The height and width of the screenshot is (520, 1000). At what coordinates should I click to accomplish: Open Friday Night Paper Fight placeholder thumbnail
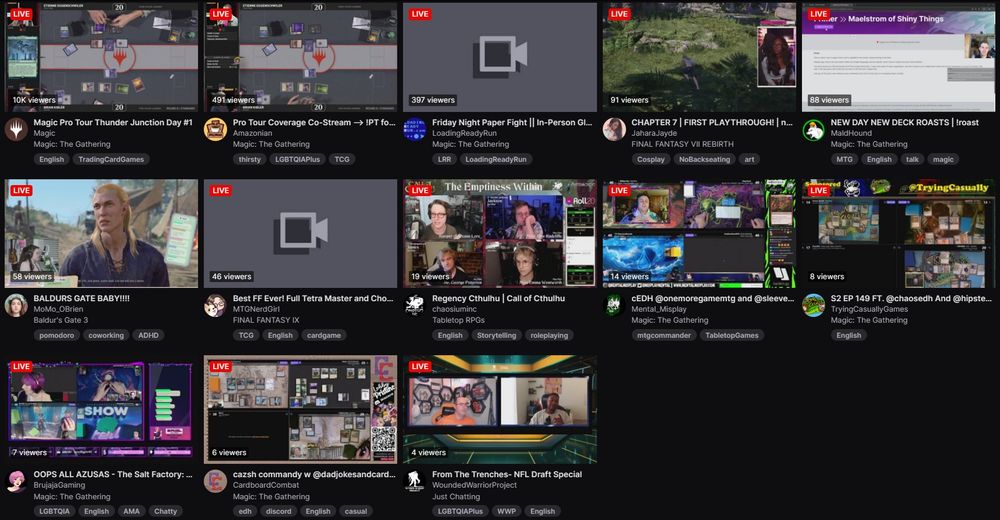click(x=500, y=57)
